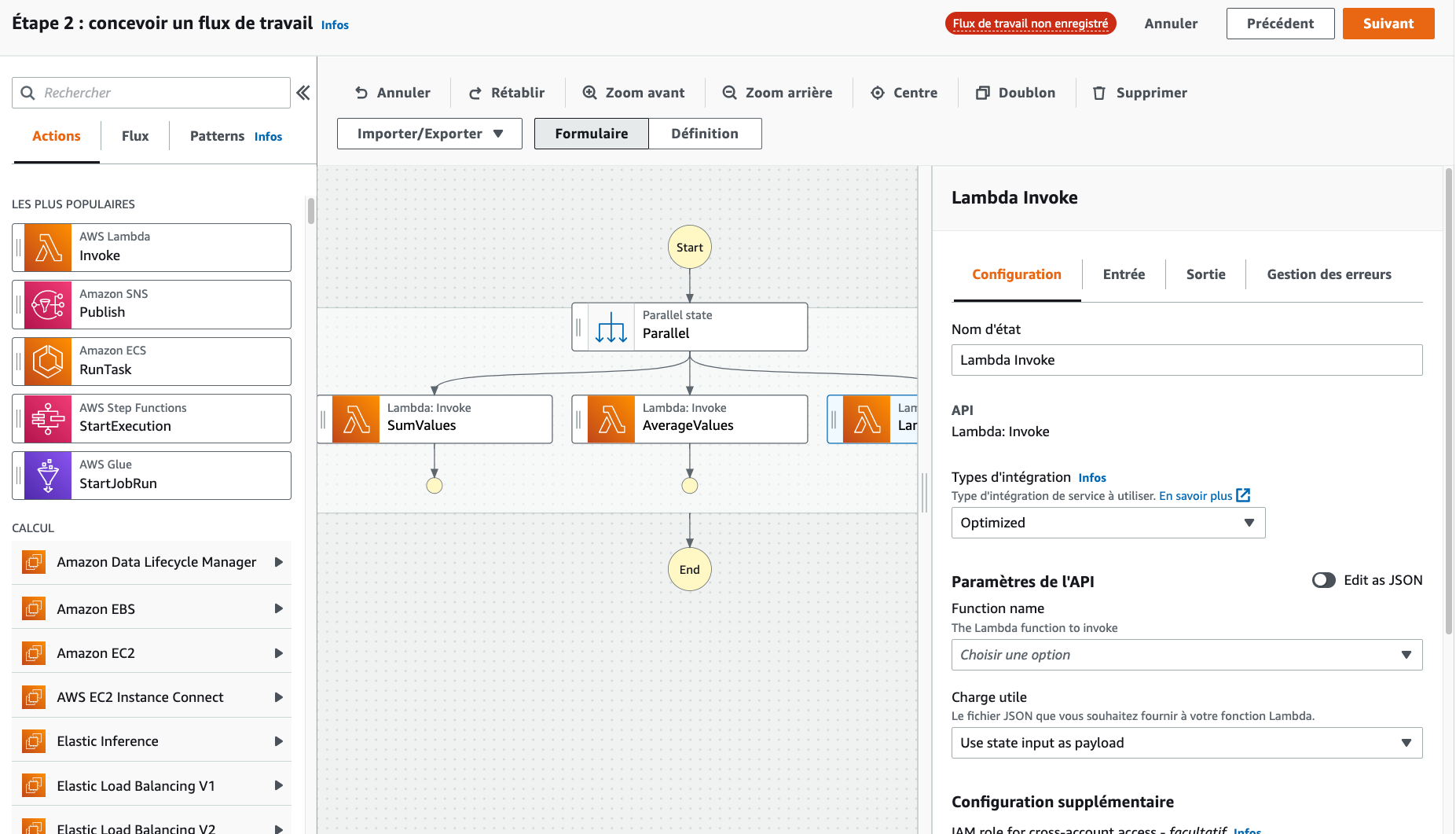Click the Elastic Inference service icon

(x=34, y=740)
